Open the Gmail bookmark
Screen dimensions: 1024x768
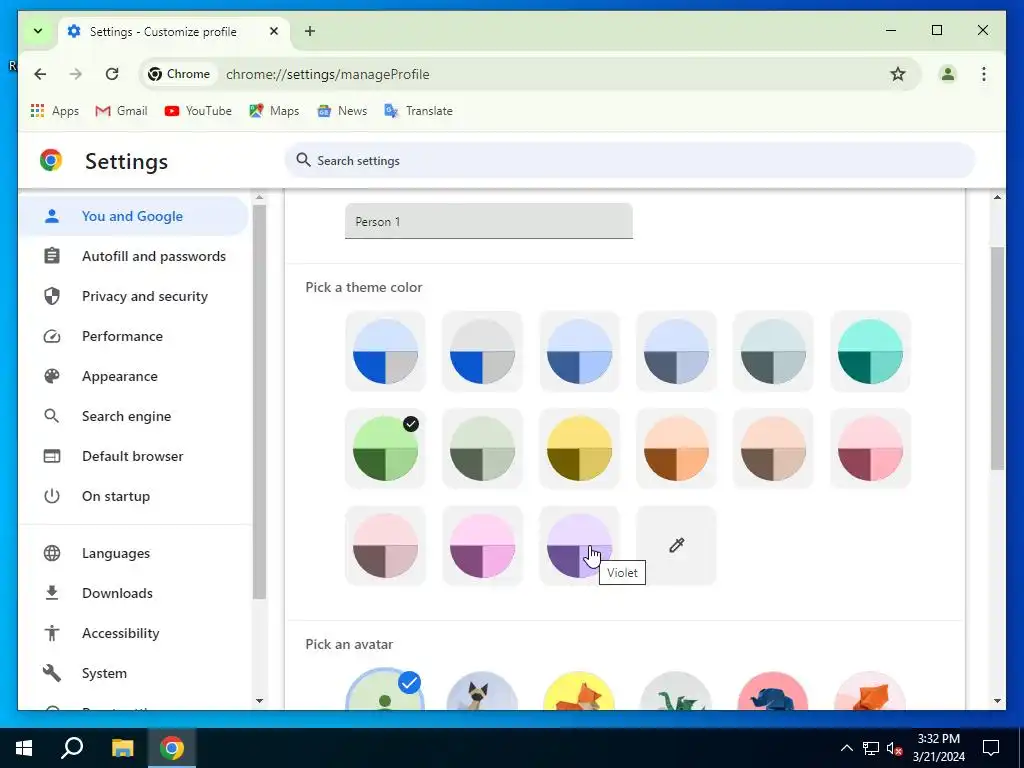121,111
